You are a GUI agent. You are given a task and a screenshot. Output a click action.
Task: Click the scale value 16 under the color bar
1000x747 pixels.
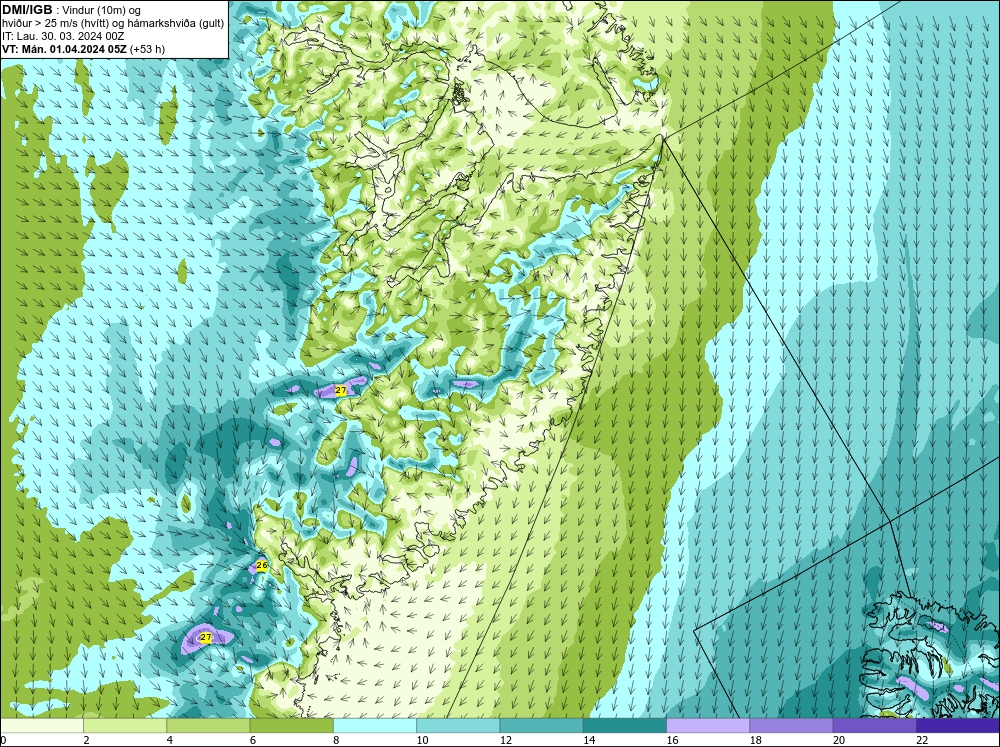tap(672, 740)
